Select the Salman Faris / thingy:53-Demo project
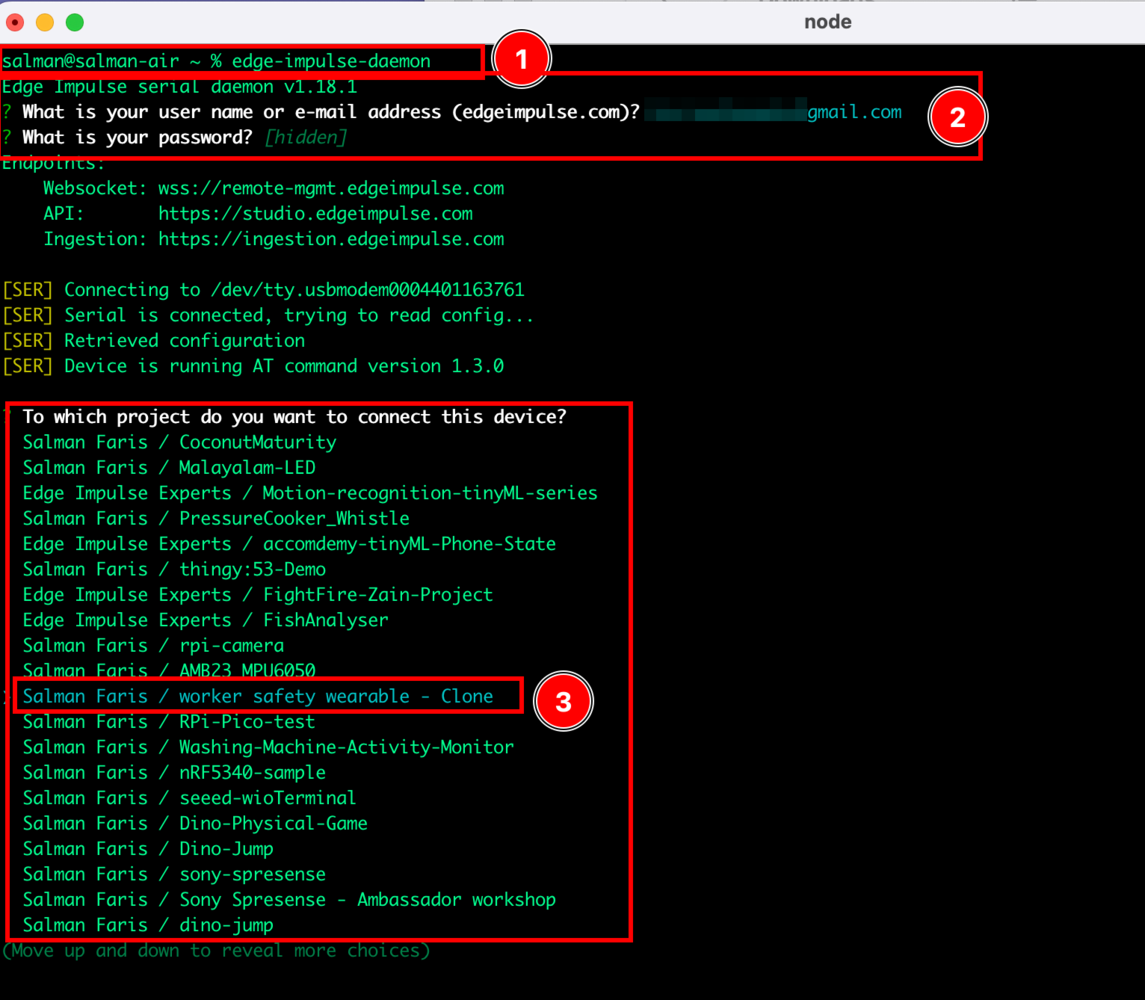Image resolution: width=1145 pixels, height=1000 pixels. (x=175, y=569)
